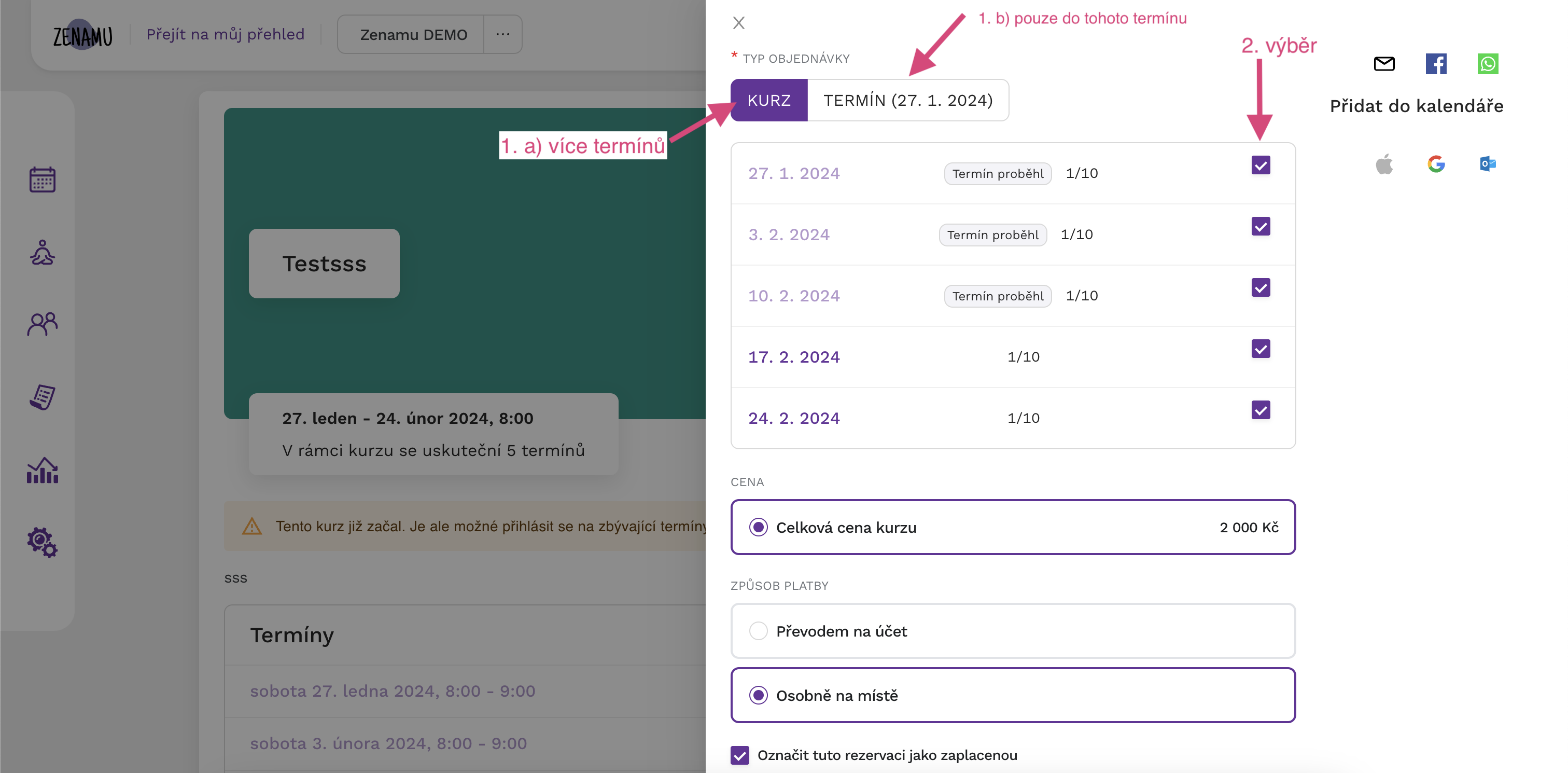This screenshot has width=1568, height=773.
Task: Click the Testsss course title card
Action: [325, 264]
